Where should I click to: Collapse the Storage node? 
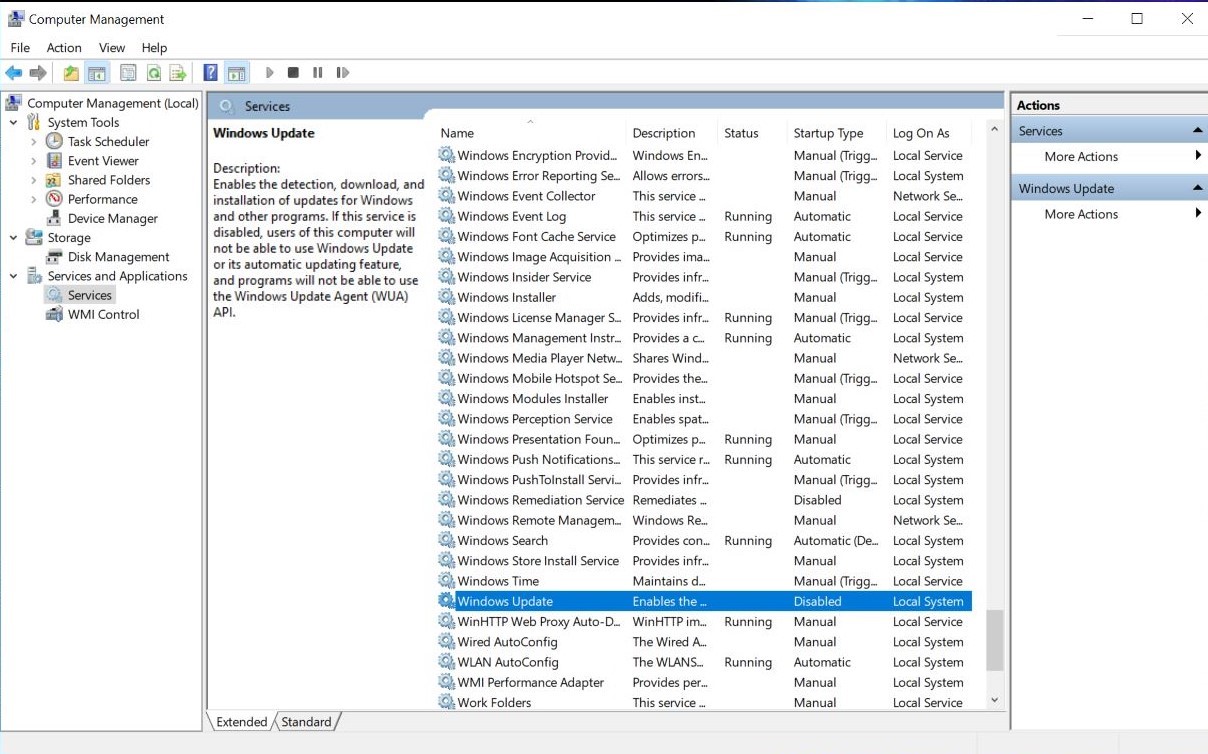click(14, 238)
